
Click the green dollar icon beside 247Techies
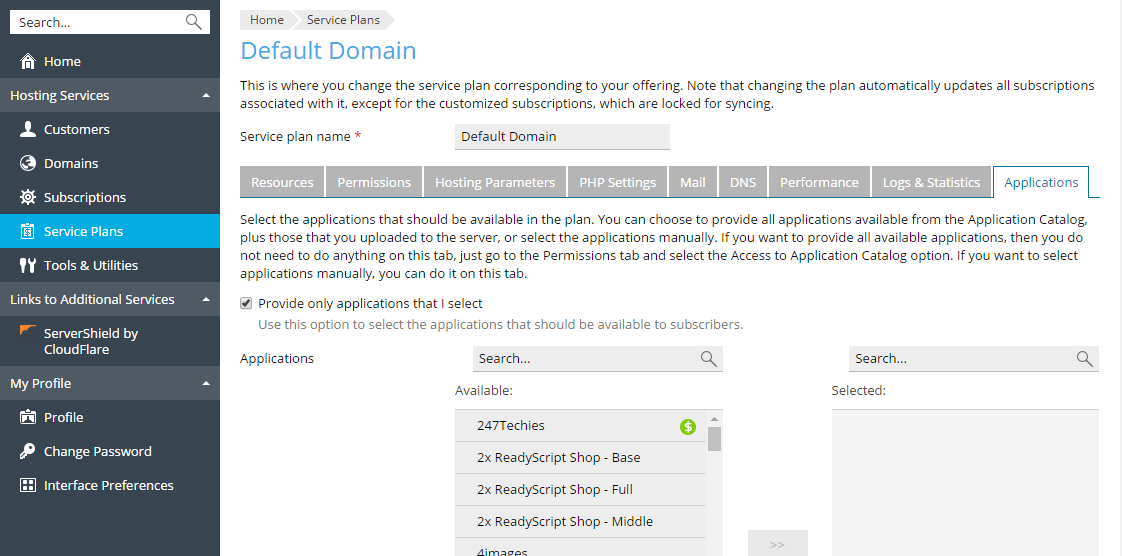[x=688, y=426]
